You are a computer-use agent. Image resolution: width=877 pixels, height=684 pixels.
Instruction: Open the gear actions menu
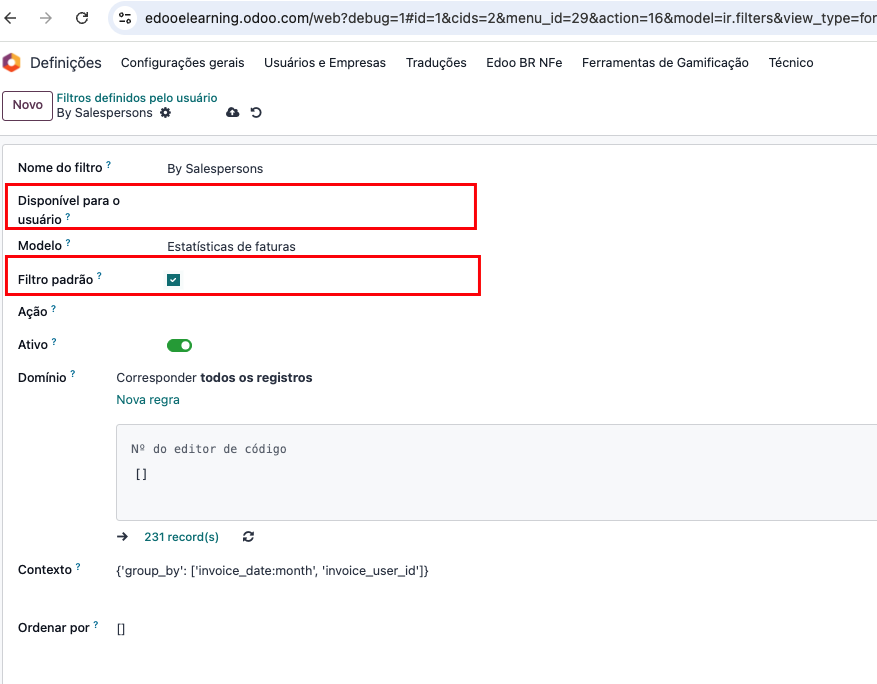(166, 112)
